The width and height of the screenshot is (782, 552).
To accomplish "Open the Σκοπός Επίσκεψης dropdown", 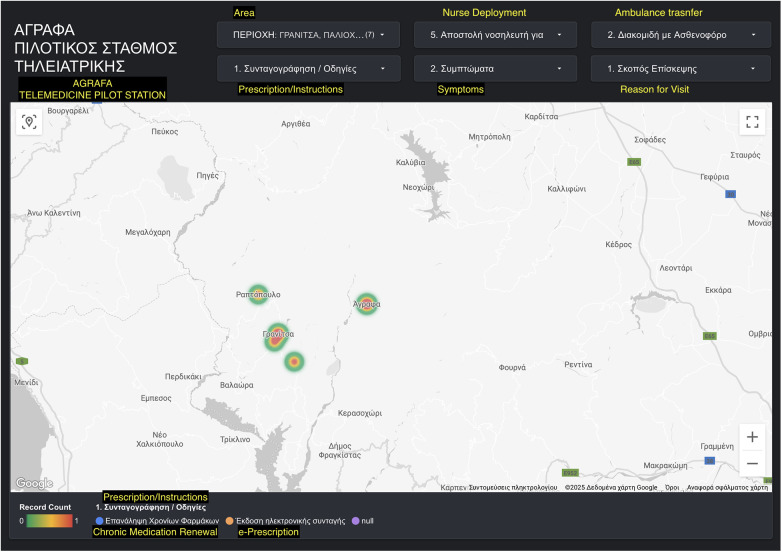I will pyautogui.click(x=681, y=69).
